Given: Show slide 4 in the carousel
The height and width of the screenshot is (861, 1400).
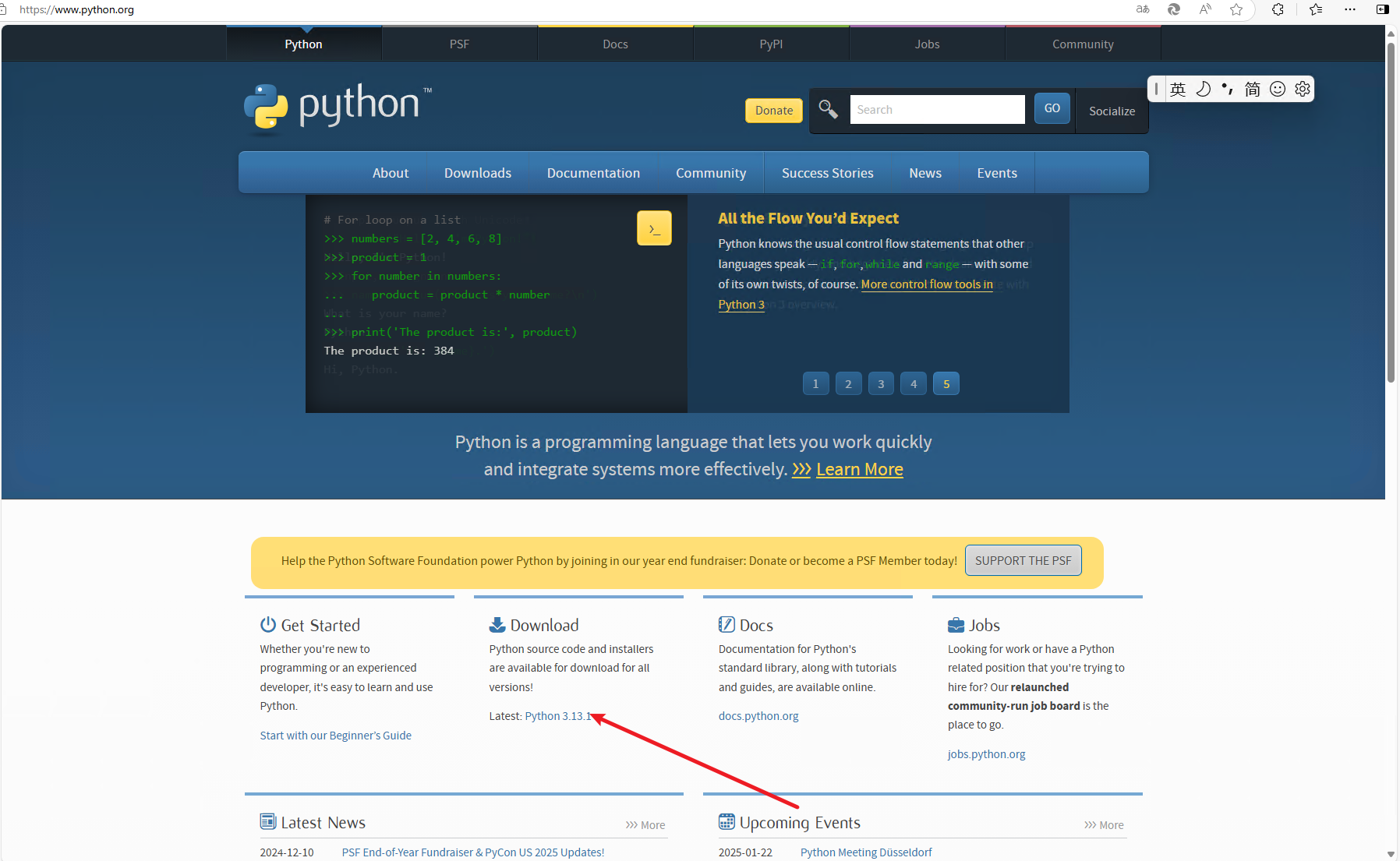Looking at the screenshot, I should click(914, 383).
